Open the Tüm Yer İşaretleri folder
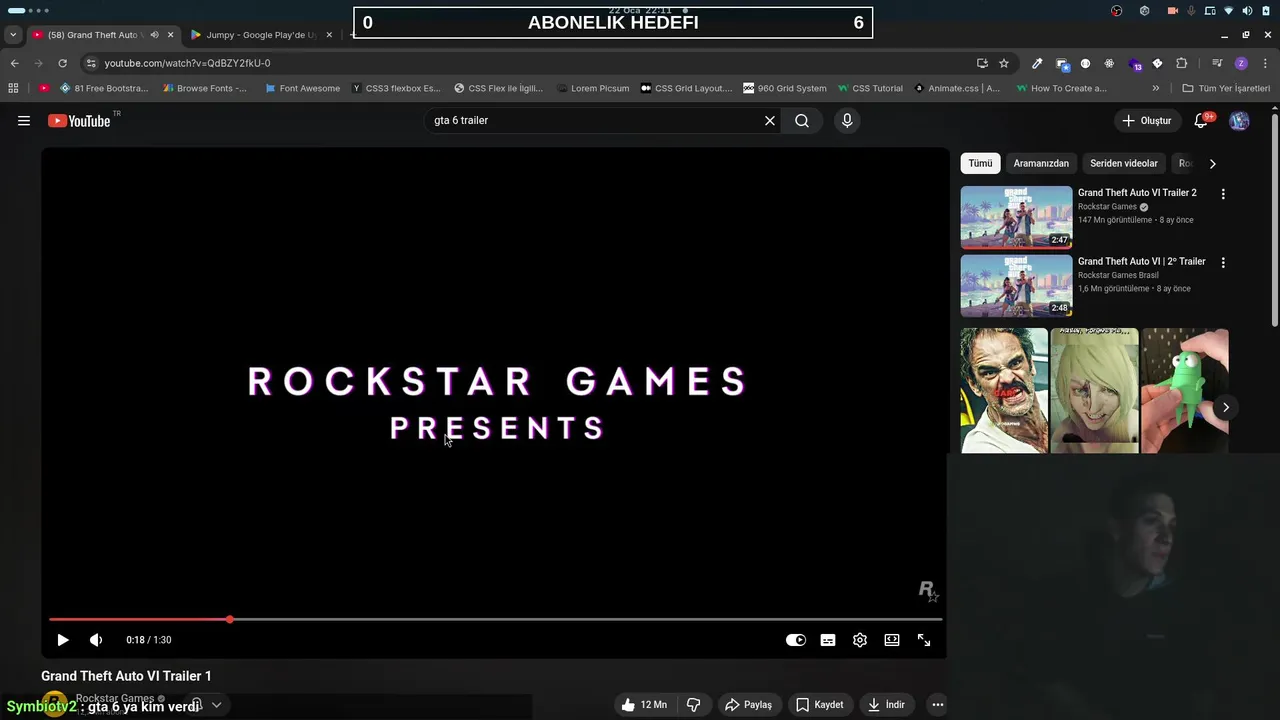 [x=1226, y=88]
